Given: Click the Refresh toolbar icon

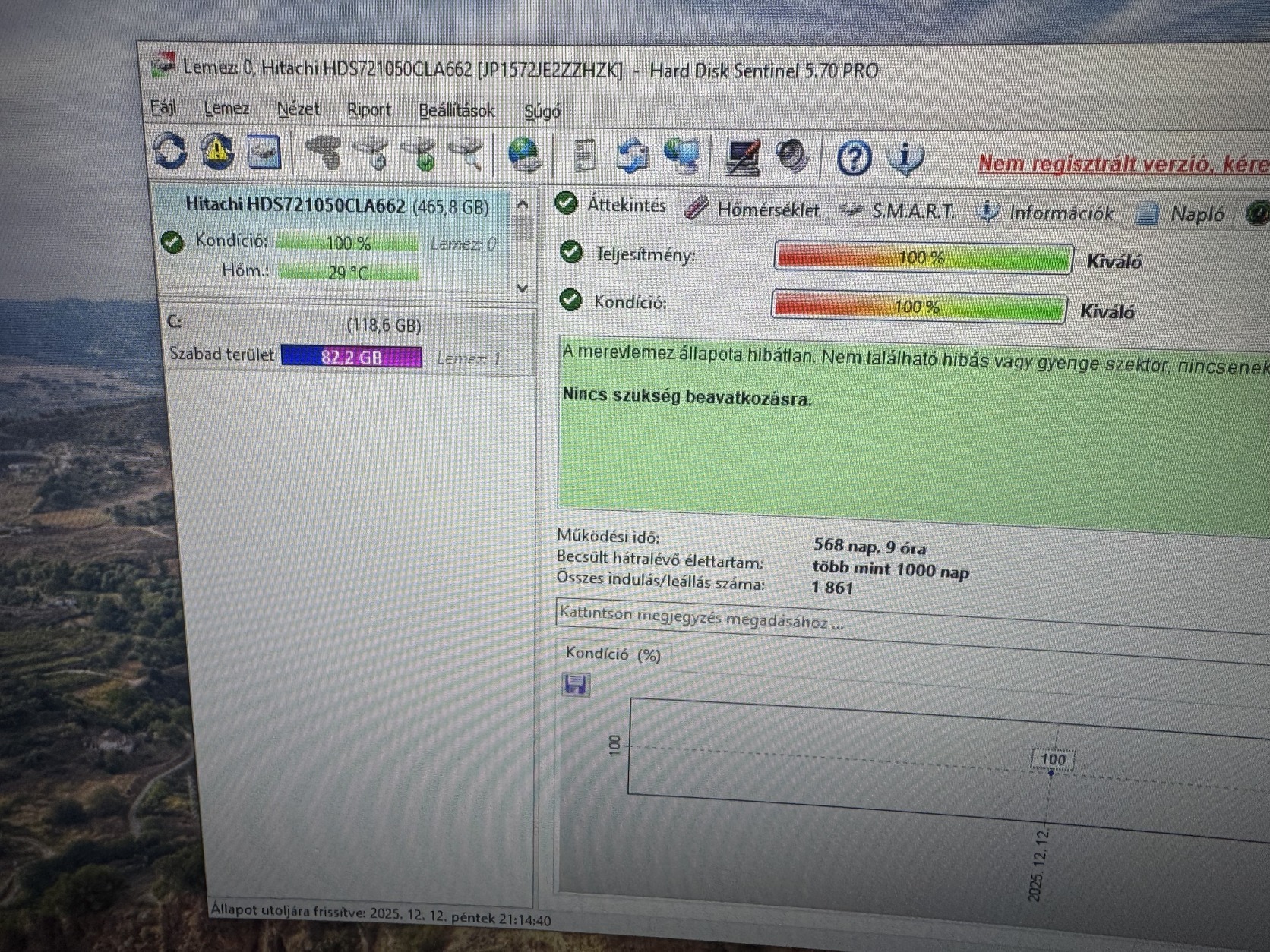Looking at the screenshot, I should [x=169, y=150].
